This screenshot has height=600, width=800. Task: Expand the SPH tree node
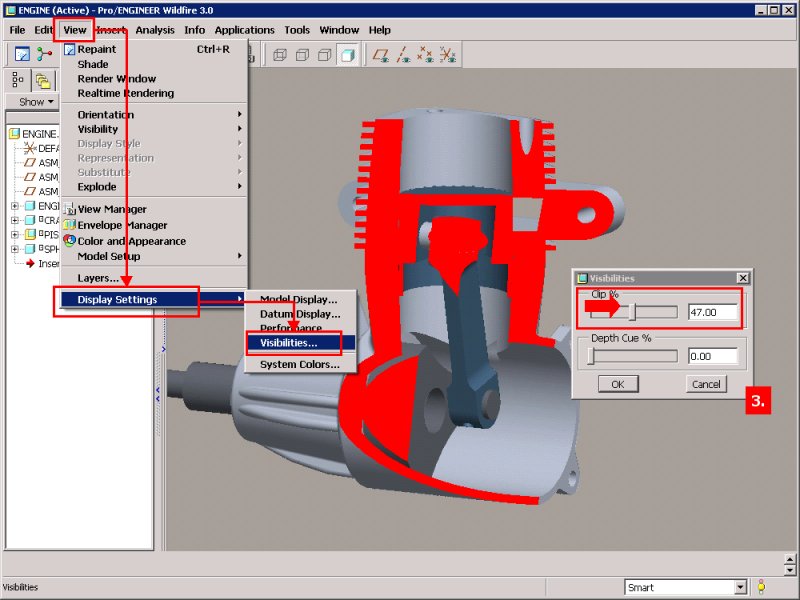click(x=15, y=249)
